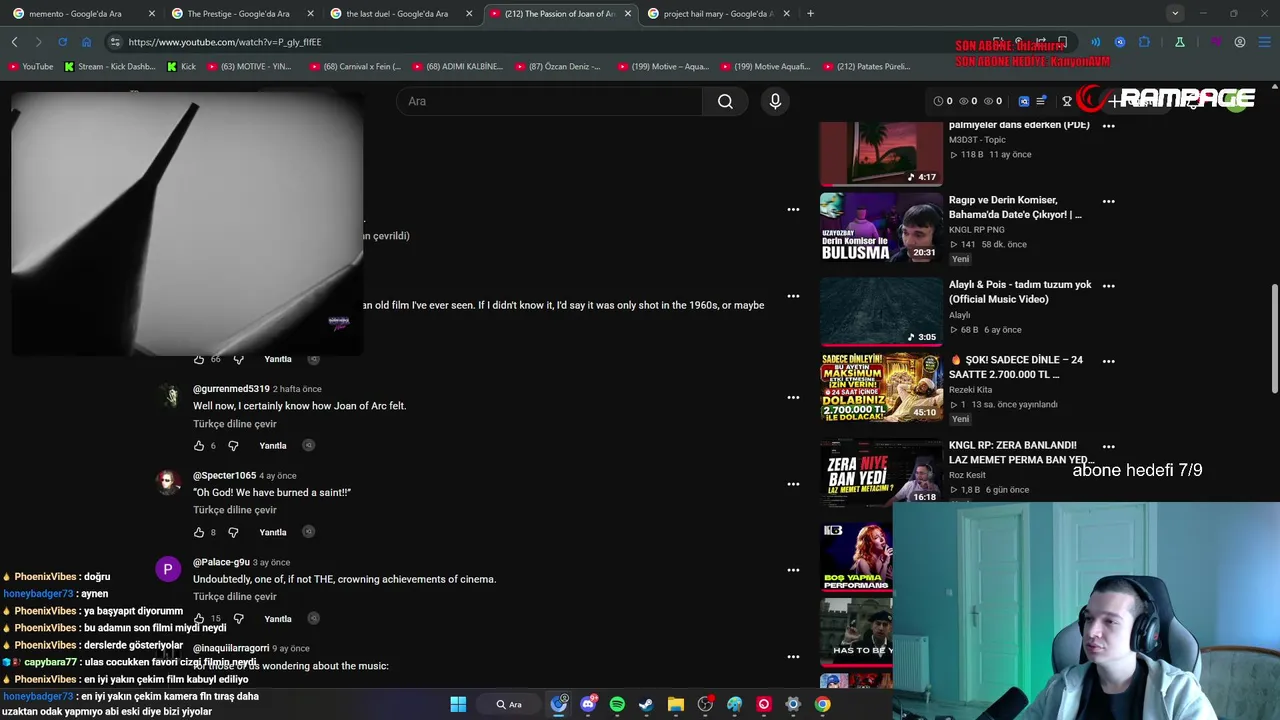The width and height of the screenshot is (1280, 720).
Task: Open site info icon beside URL
Action: 115,42
